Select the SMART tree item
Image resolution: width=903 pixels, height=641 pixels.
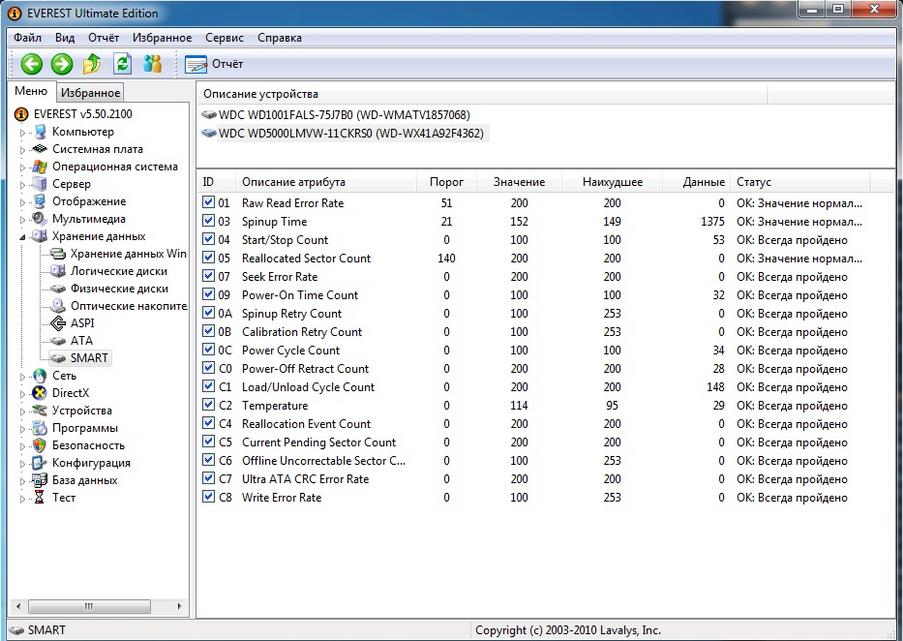79,358
